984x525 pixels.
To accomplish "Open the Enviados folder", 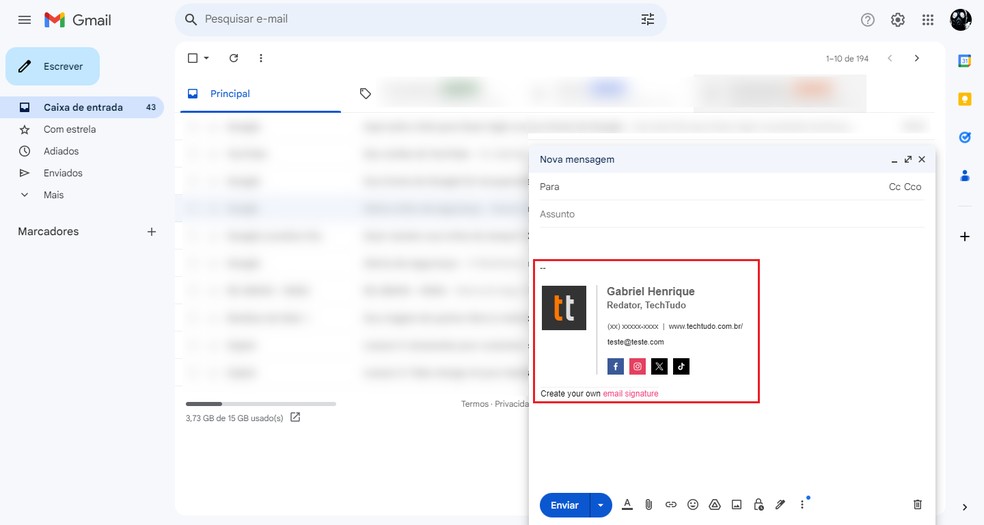I will [x=62, y=173].
